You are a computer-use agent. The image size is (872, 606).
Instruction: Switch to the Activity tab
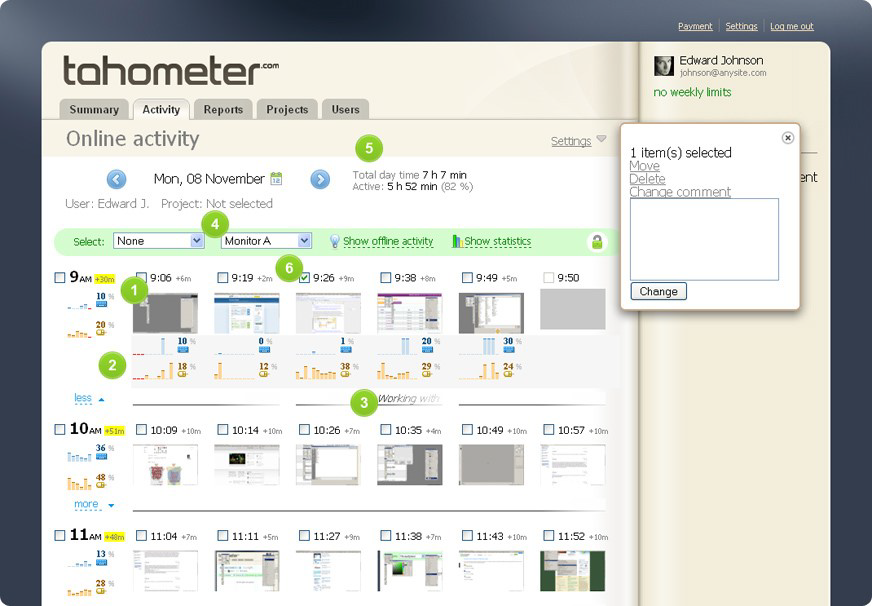click(x=161, y=110)
